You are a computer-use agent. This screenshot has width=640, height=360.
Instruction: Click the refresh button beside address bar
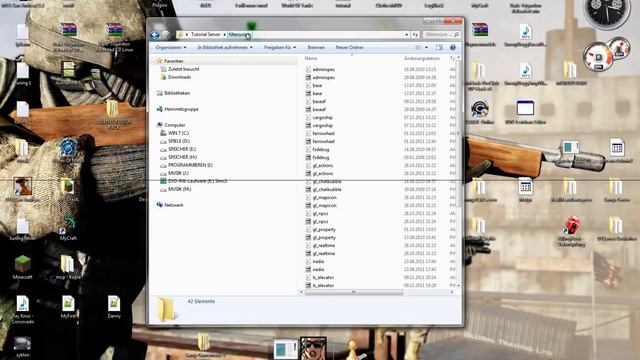click(x=415, y=35)
